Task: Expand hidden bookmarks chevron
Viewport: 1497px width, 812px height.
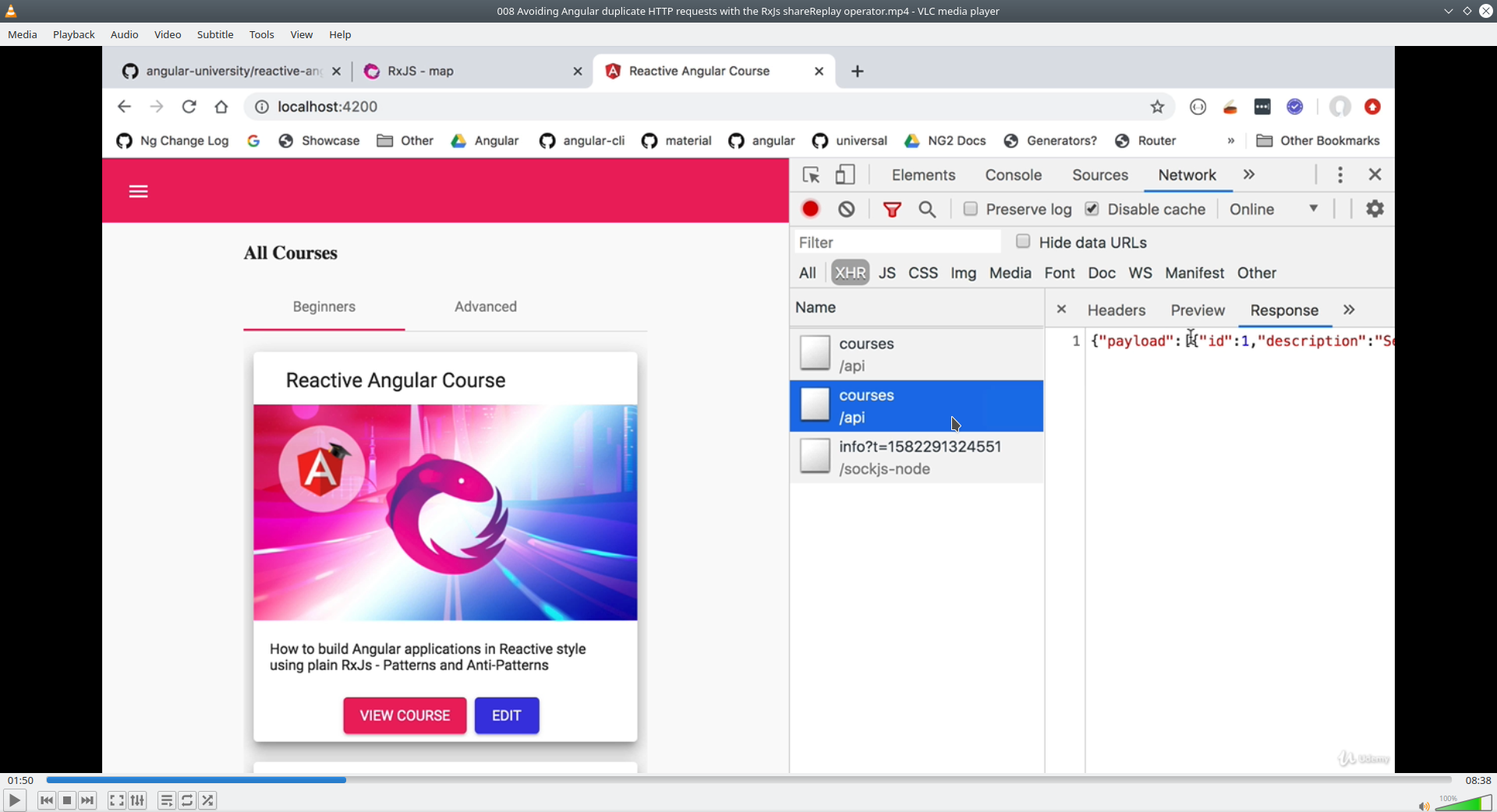Action: tap(1231, 141)
